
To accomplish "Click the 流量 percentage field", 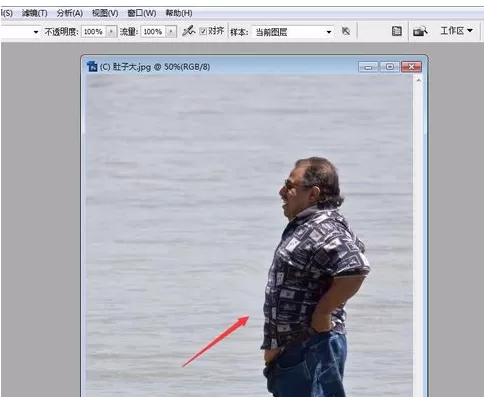I will pyautogui.click(x=153, y=32).
